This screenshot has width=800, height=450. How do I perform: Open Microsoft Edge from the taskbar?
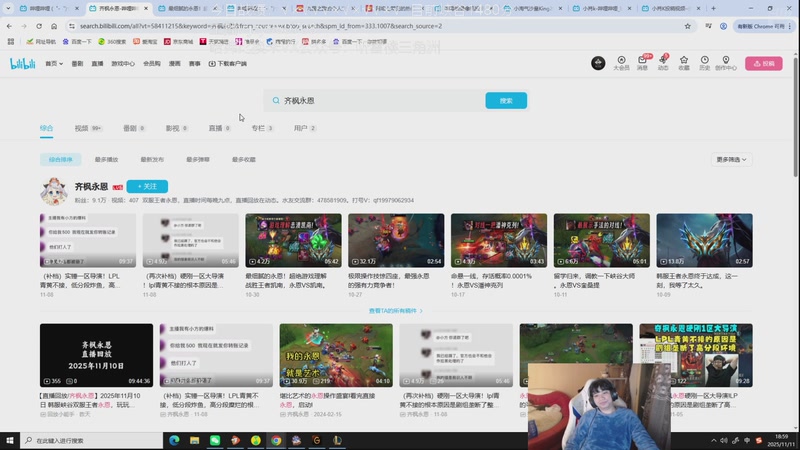[174, 440]
